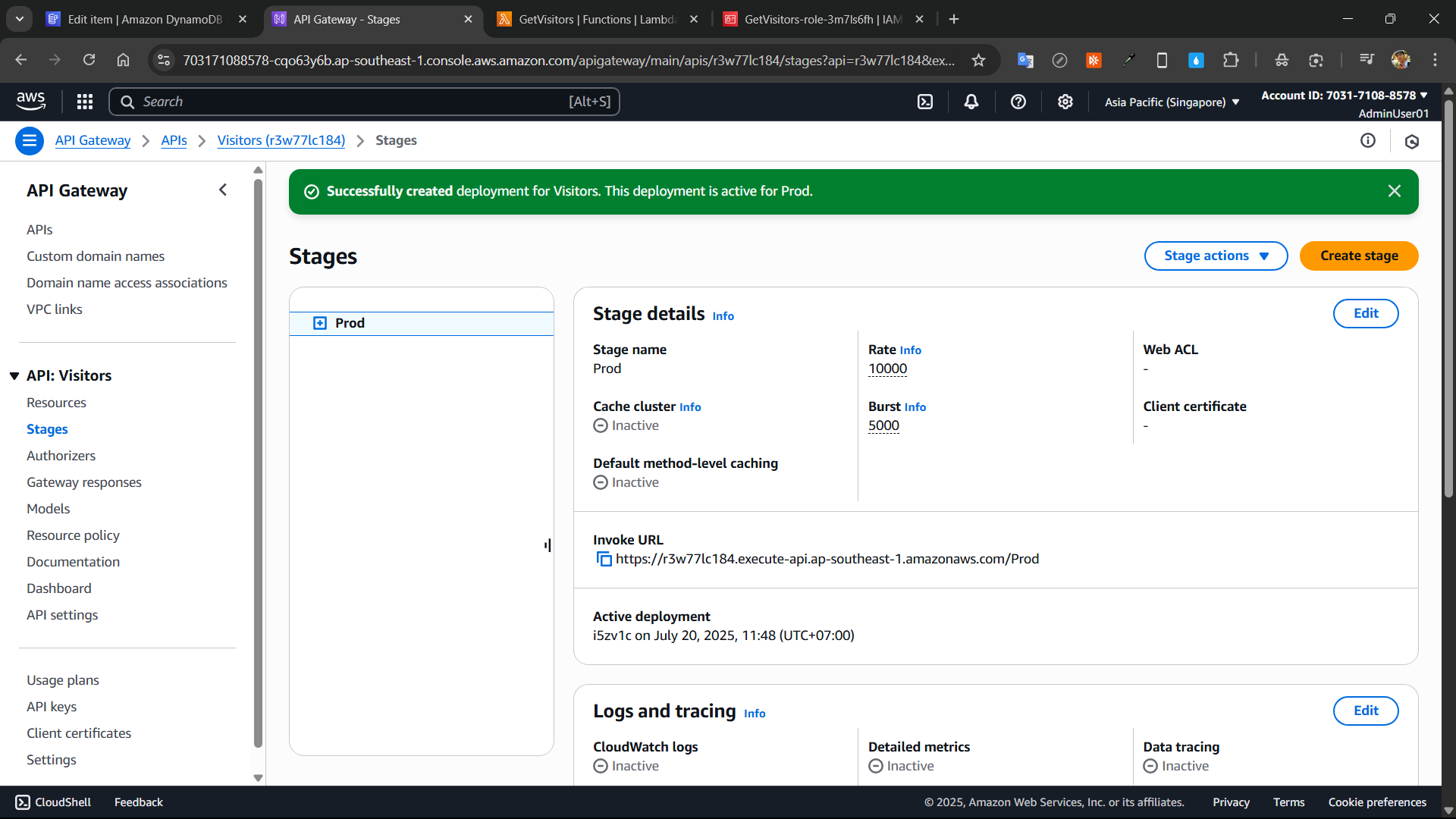Screen dimensions: 1456x819
Task: Open Info link beside Cache cluster
Action: pyautogui.click(x=690, y=406)
